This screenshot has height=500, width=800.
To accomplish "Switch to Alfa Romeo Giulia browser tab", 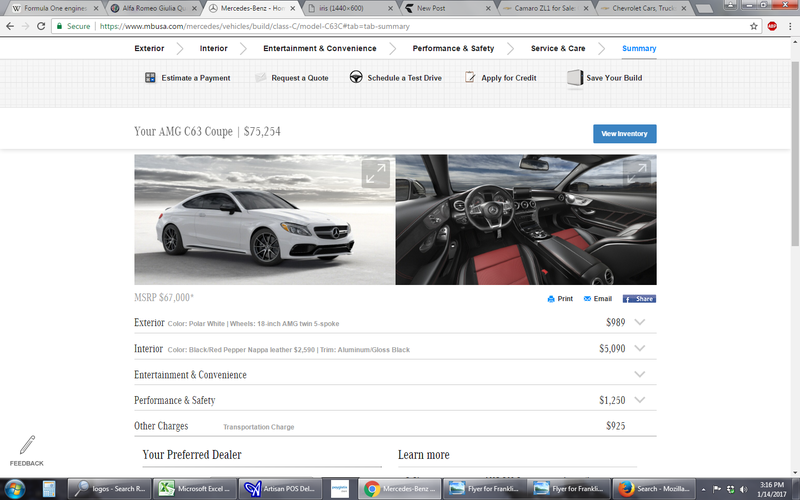I will [x=154, y=8].
